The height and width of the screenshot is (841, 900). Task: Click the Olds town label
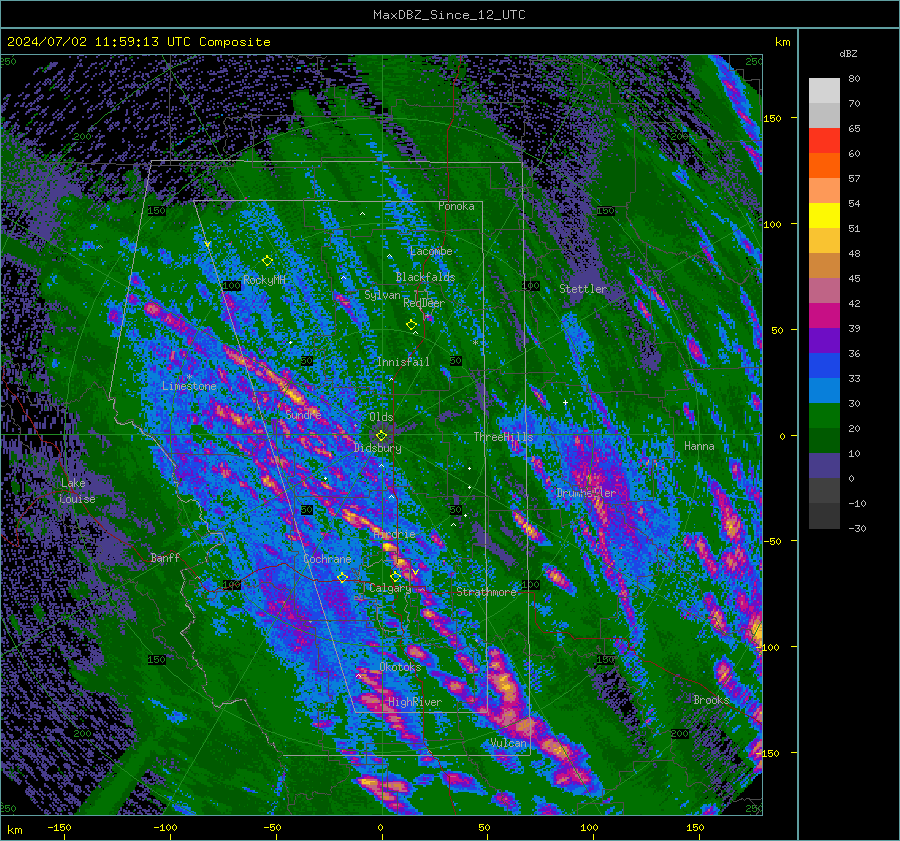point(381,417)
